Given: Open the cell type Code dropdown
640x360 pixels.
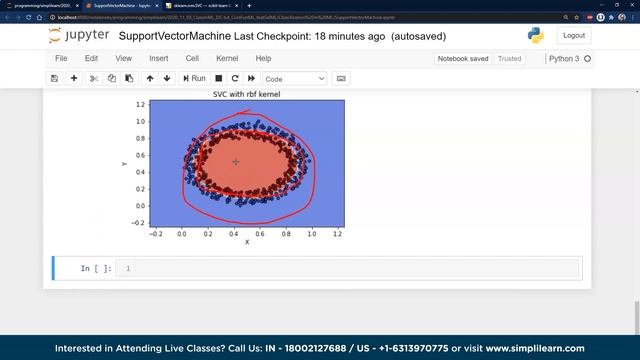Looking at the screenshot, I should 294,79.
